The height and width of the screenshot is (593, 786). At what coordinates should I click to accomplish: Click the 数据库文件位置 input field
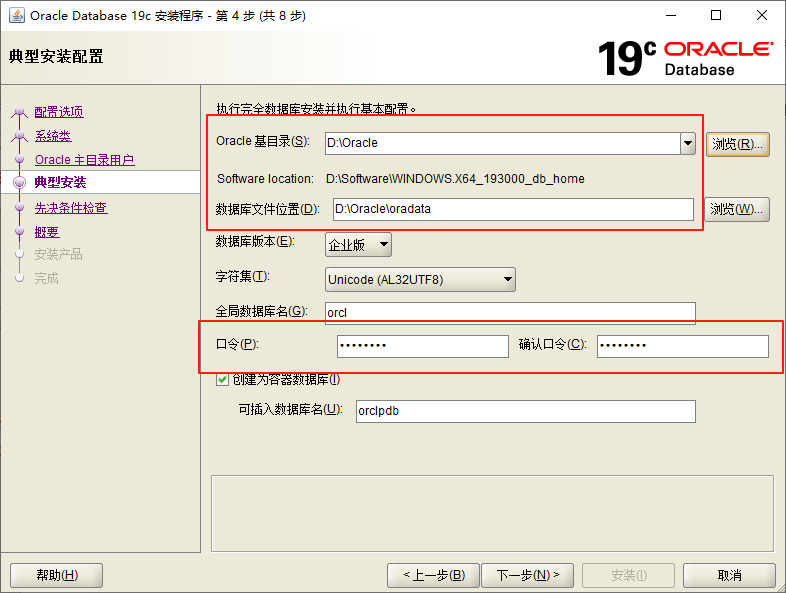coord(513,209)
